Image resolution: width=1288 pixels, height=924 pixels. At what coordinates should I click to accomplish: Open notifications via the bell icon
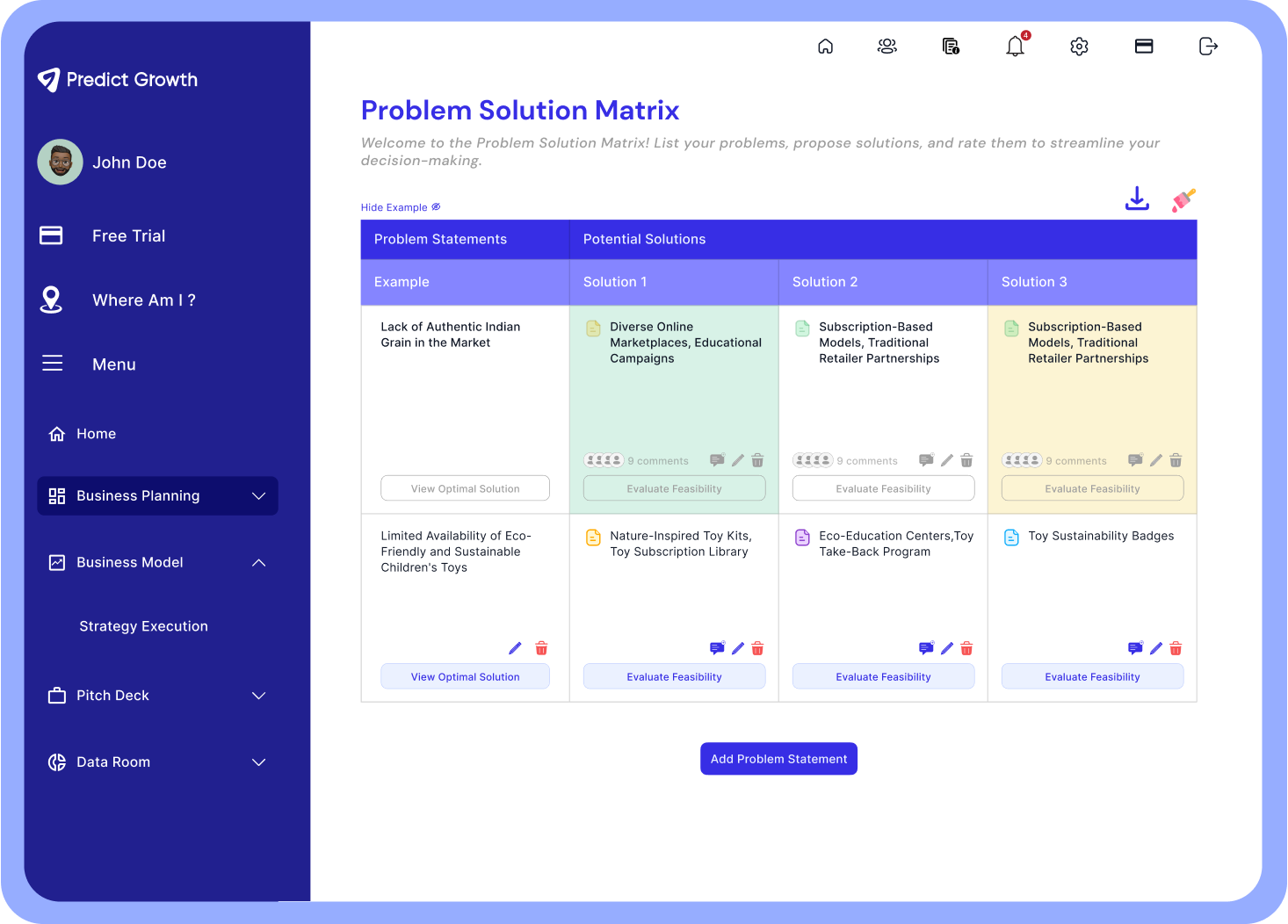pyautogui.click(x=1015, y=47)
